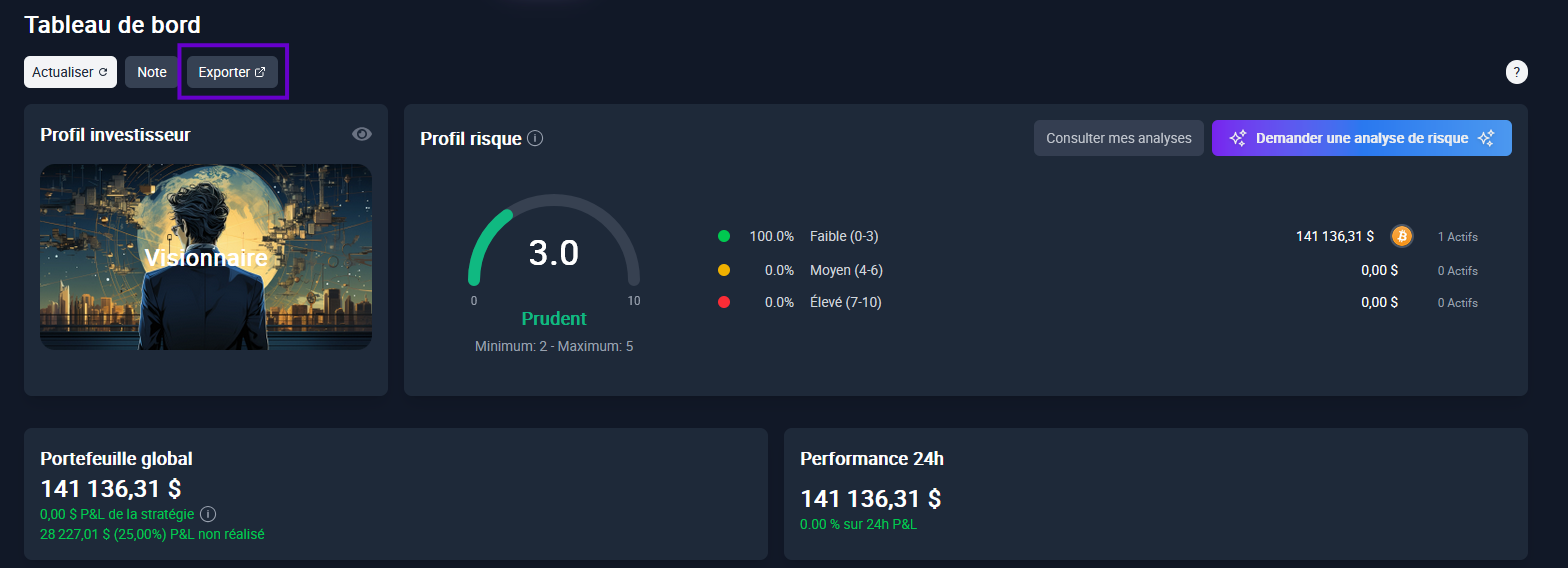Open the Visionnaire profile image
Screen dimensions: 1568x568
(206, 257)
